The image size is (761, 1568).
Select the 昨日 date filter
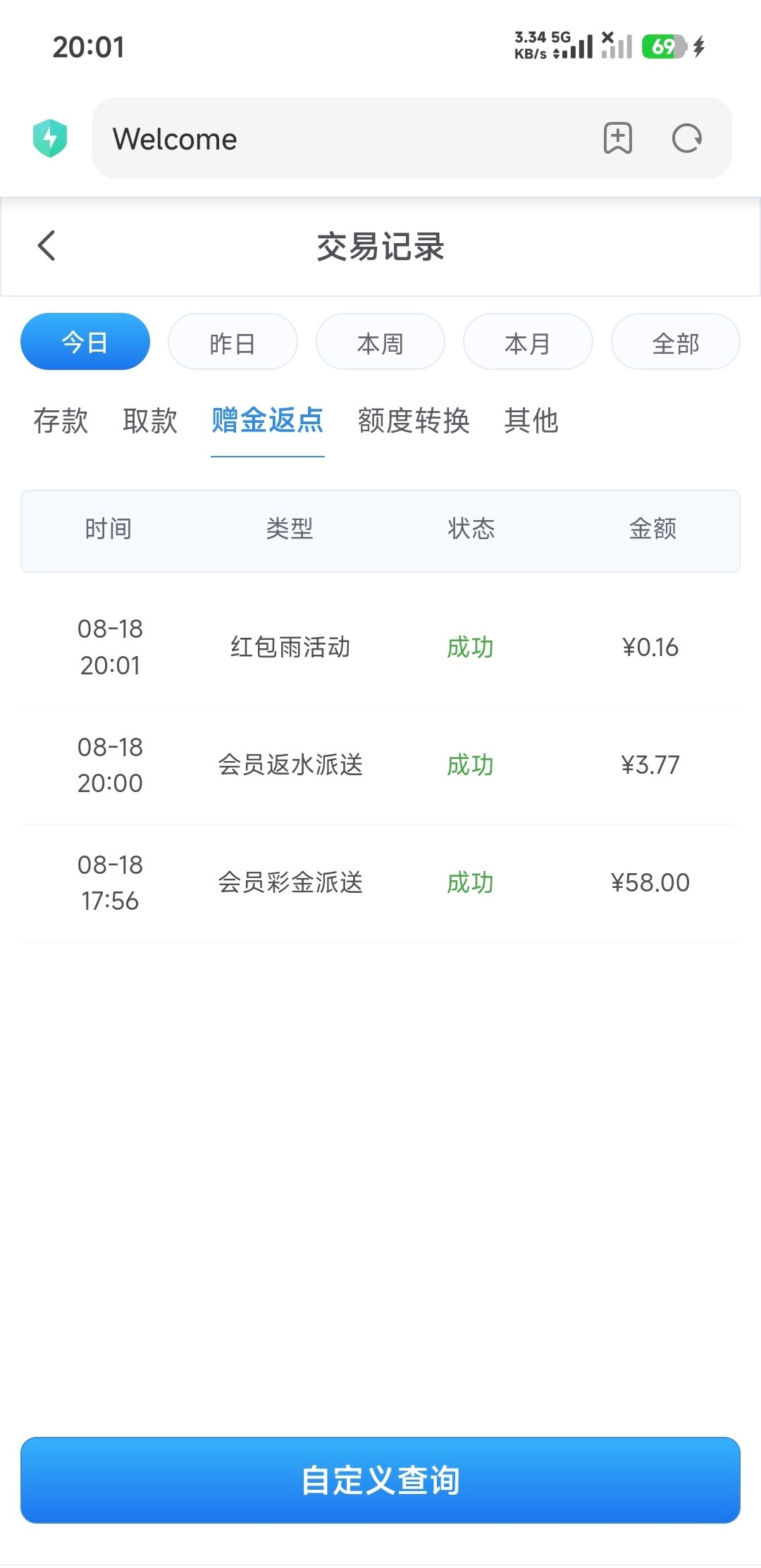point(233,342)
